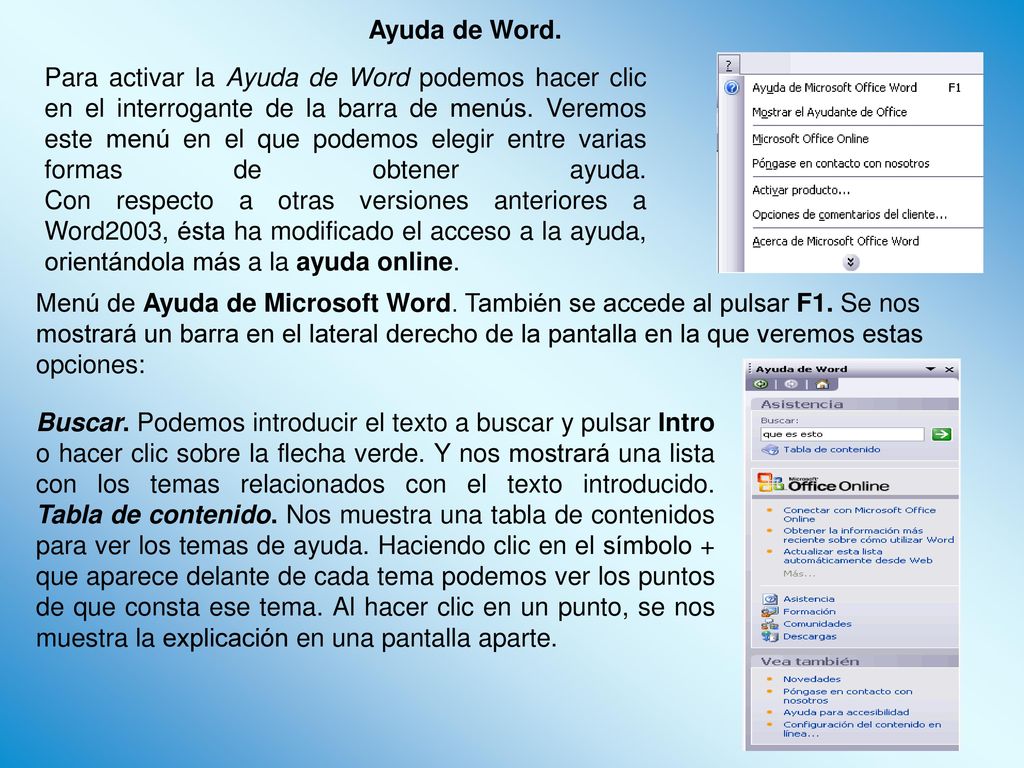The width and height of the screenshot is (1024, 768).
Task: Open the Comunidades link
Action: pos(817,624)
